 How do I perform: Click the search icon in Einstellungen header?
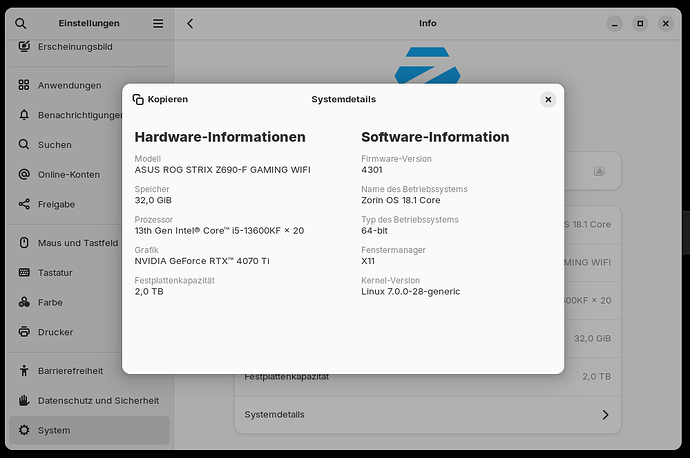(21, 23)
